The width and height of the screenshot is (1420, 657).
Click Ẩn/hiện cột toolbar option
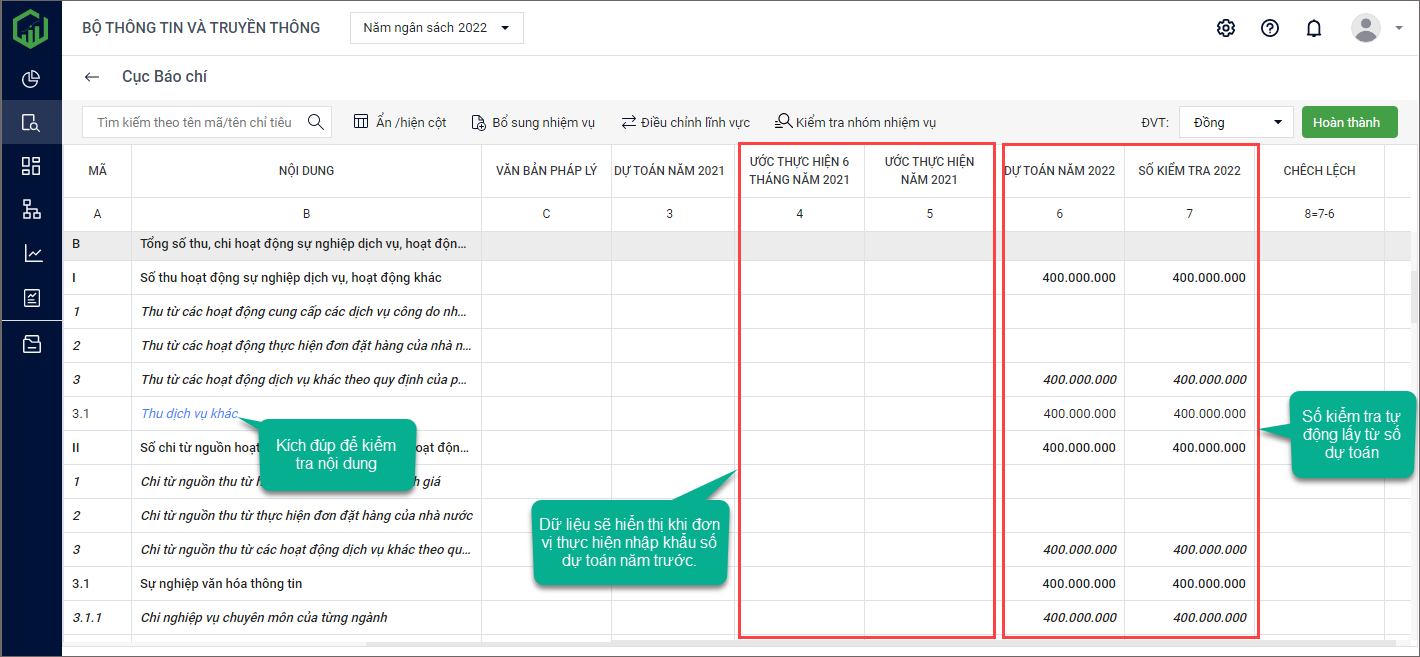click(x=400, y=122)
